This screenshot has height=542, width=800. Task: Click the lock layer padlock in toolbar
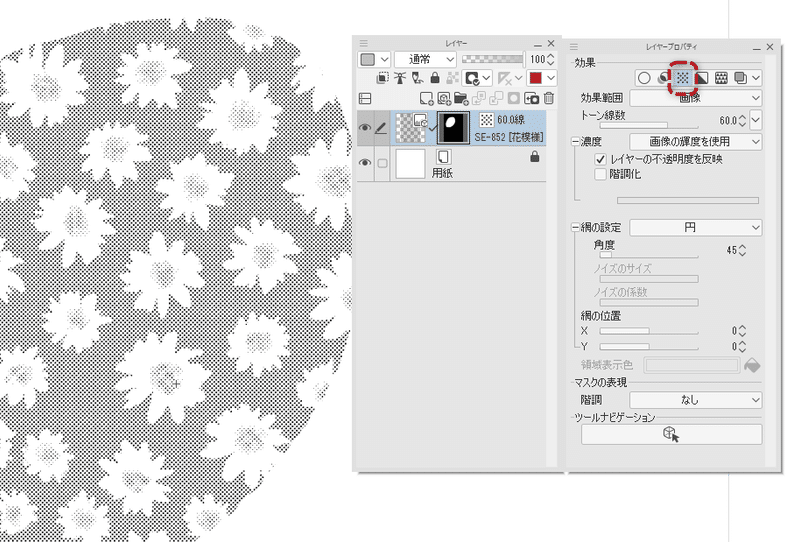[x=435, y=78]
